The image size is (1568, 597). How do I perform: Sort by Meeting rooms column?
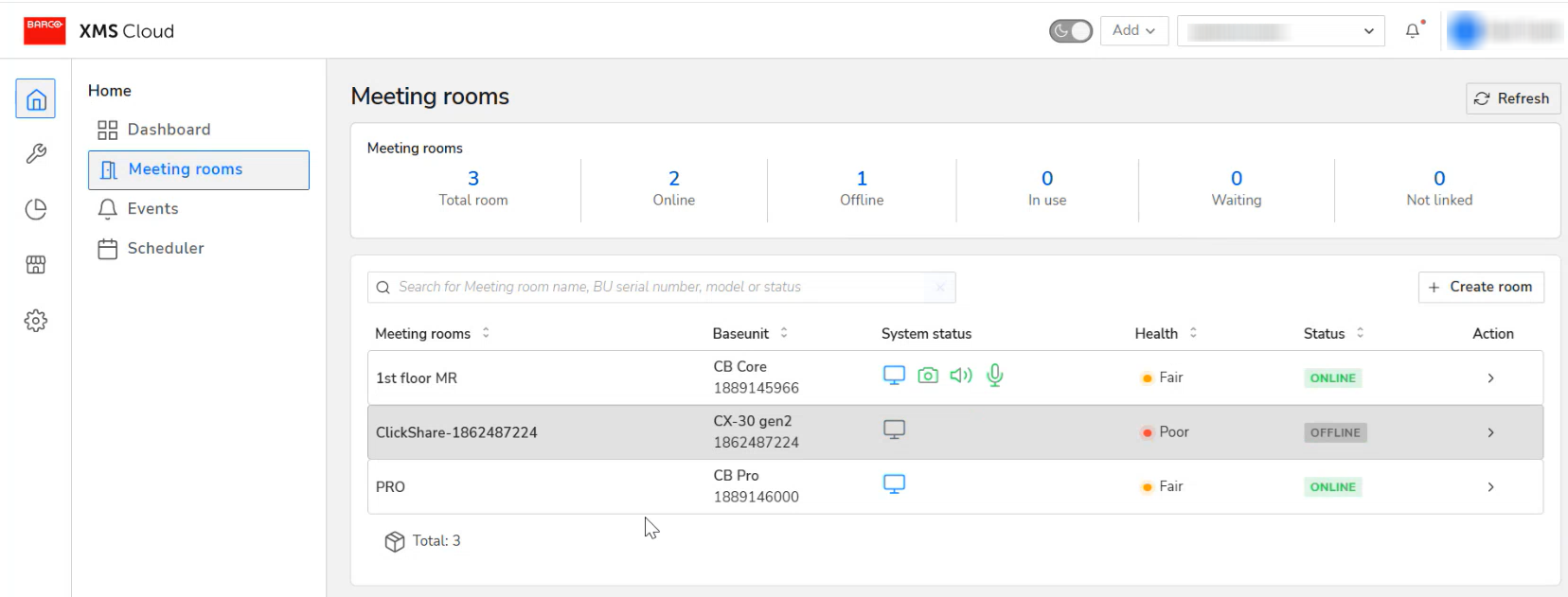(486, 333)
